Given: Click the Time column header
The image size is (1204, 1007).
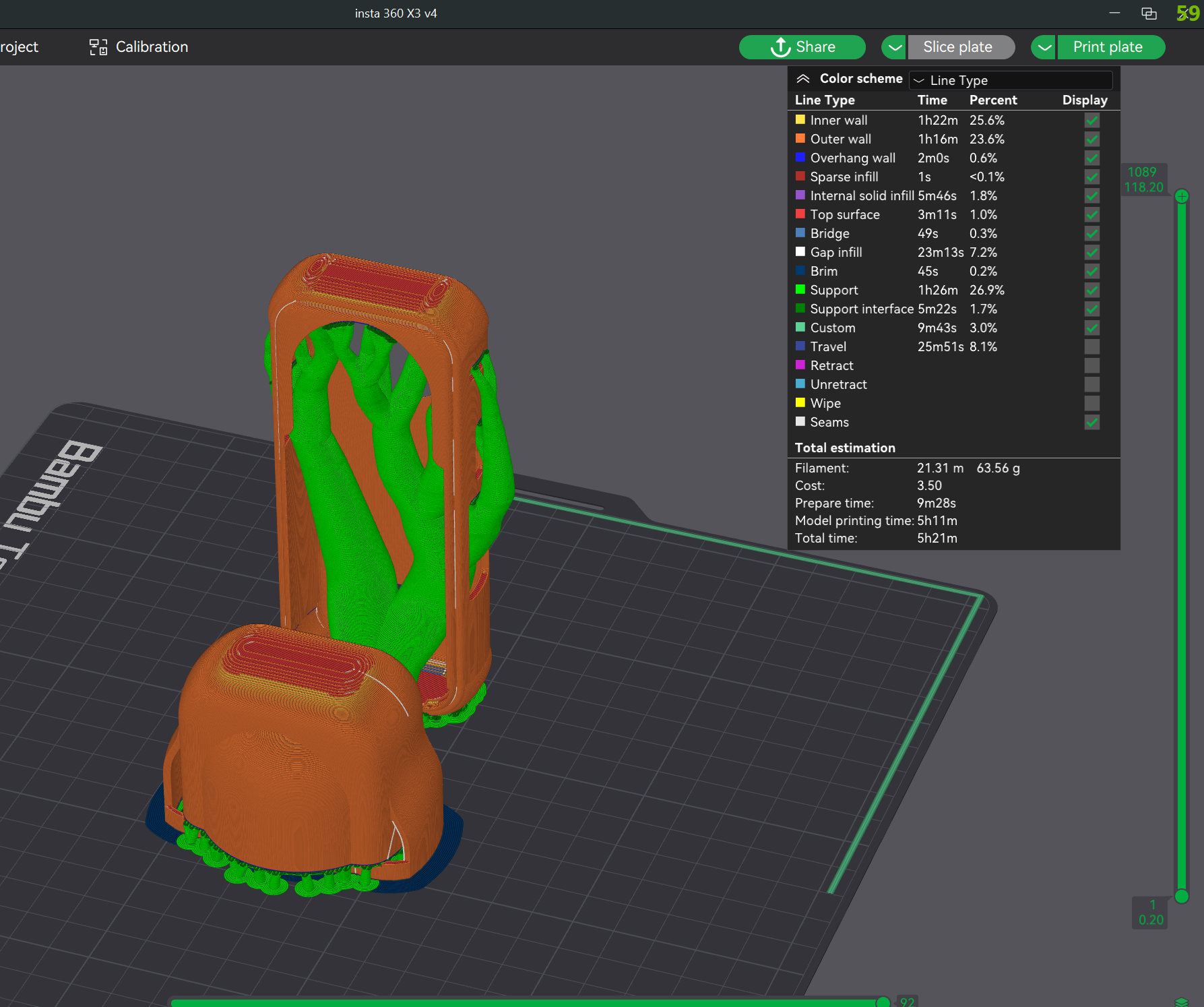Looking at the screenshot, I should 932,100.
